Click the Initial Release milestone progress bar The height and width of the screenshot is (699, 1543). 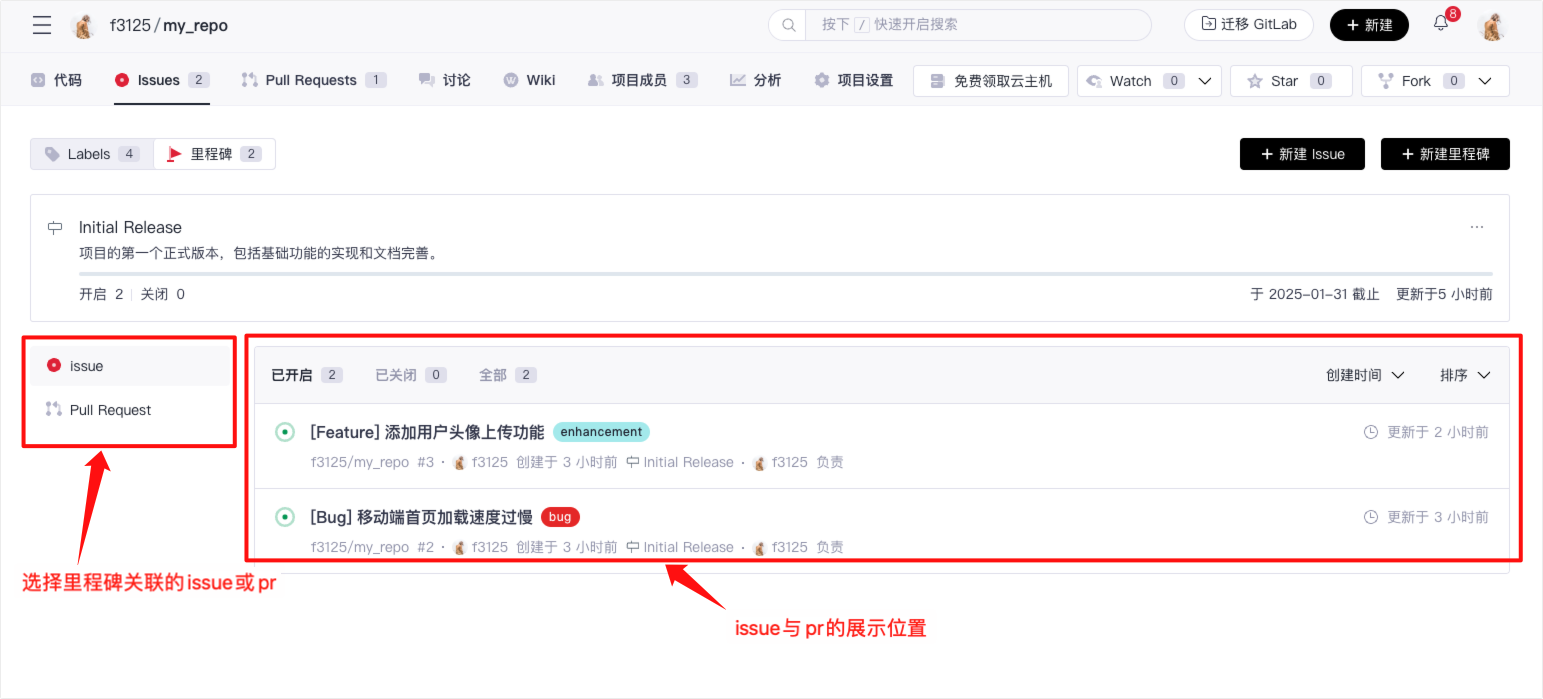coord(785,273)
